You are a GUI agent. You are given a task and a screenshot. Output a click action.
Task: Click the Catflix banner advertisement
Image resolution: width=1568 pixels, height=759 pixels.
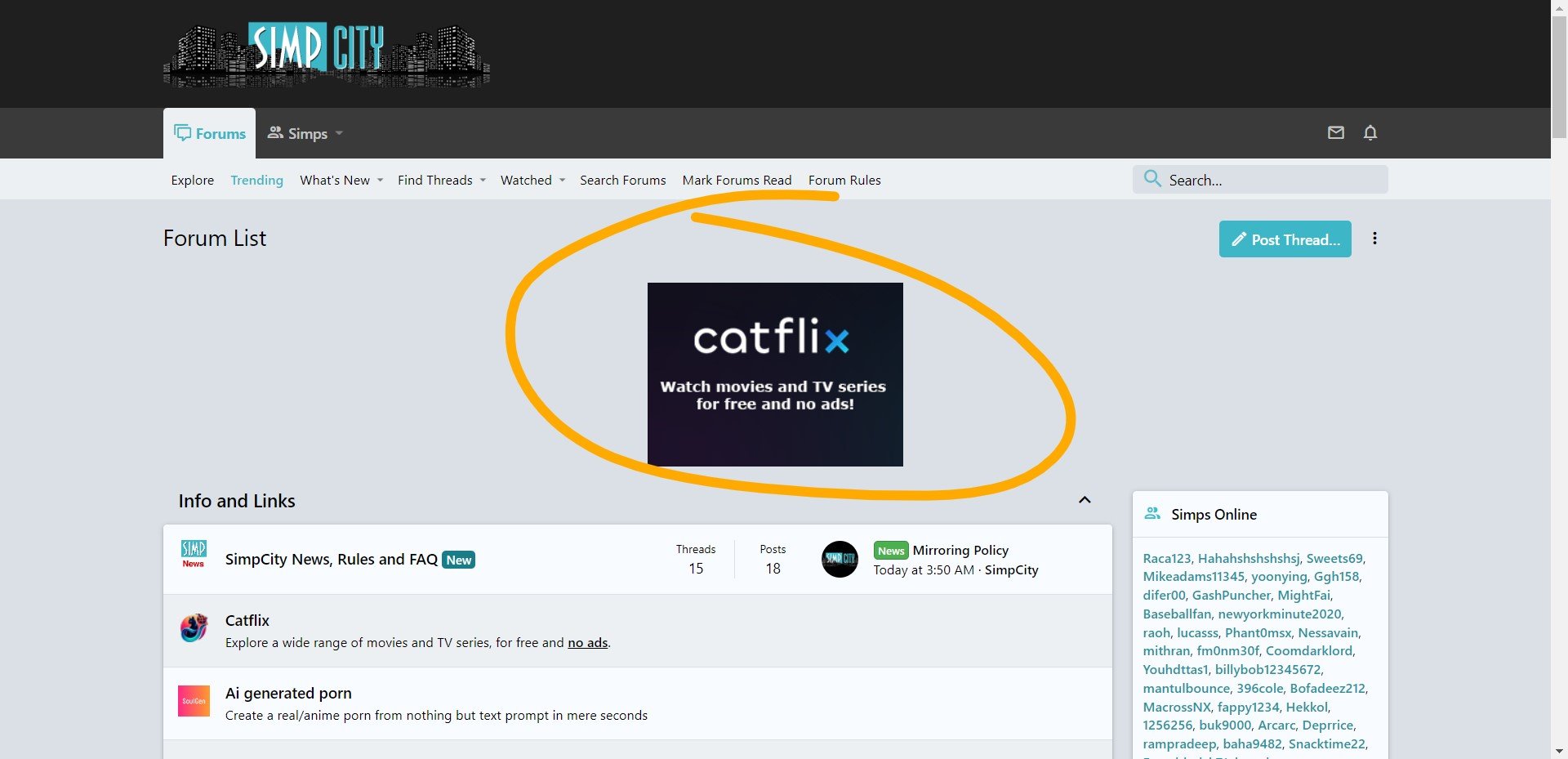774,374
